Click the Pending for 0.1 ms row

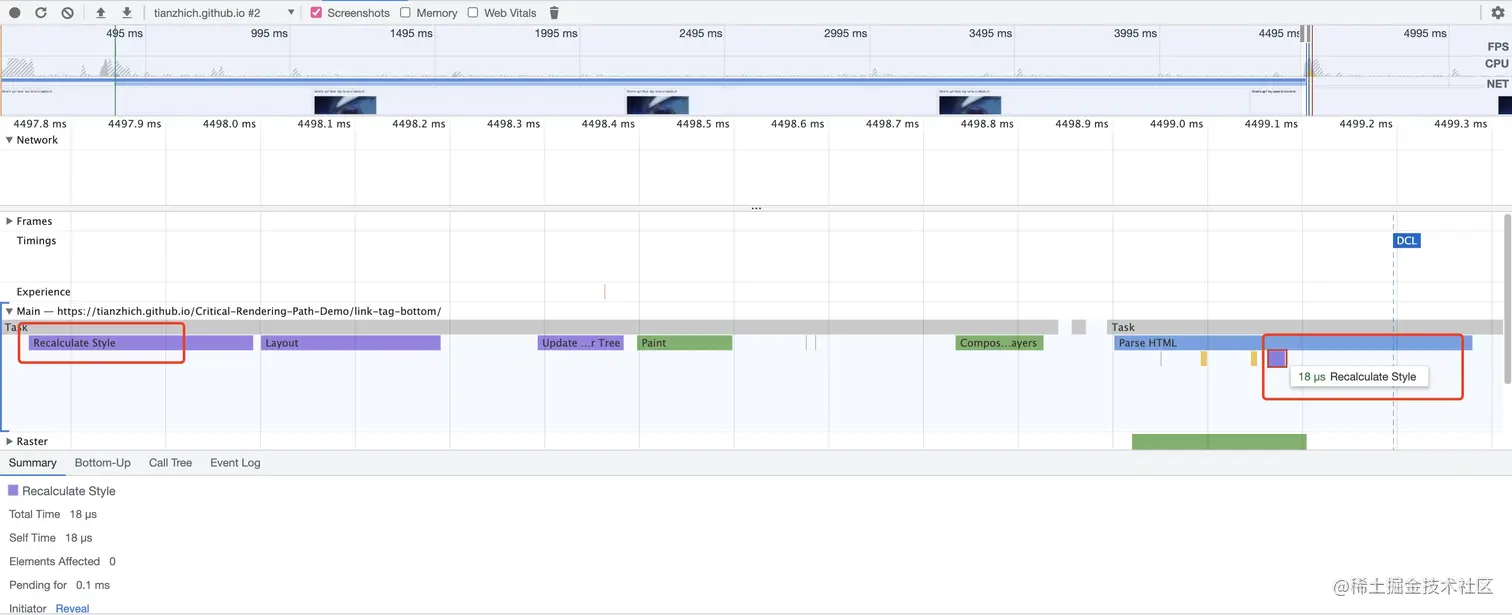(59, 585)
